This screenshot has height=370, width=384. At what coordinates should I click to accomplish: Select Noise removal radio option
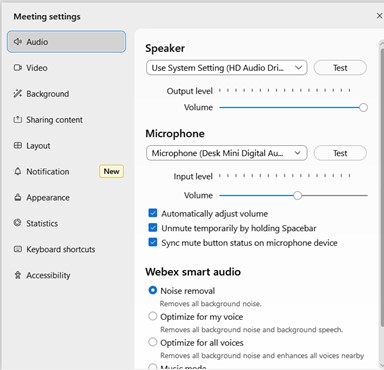coord(153,290)
